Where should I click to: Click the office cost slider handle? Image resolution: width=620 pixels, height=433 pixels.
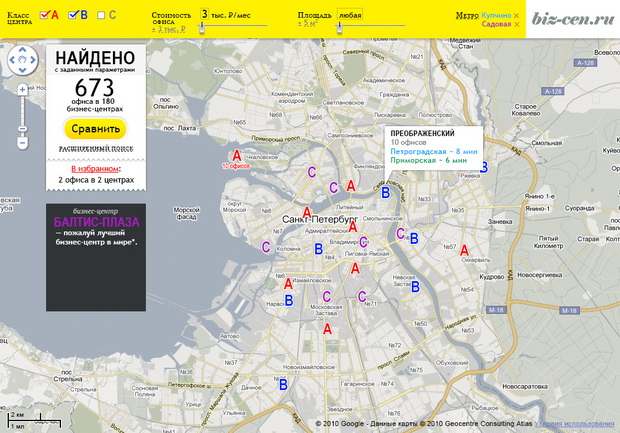point(202,27)
